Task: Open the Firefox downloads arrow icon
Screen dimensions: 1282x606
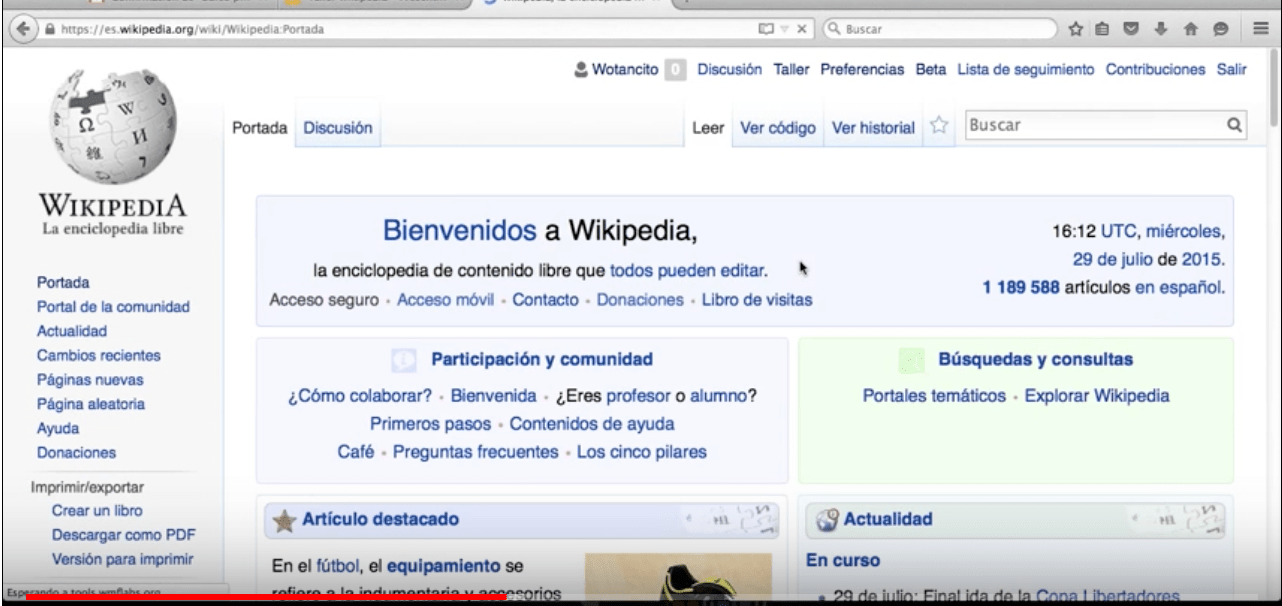Action: (x=1162, y=30)
